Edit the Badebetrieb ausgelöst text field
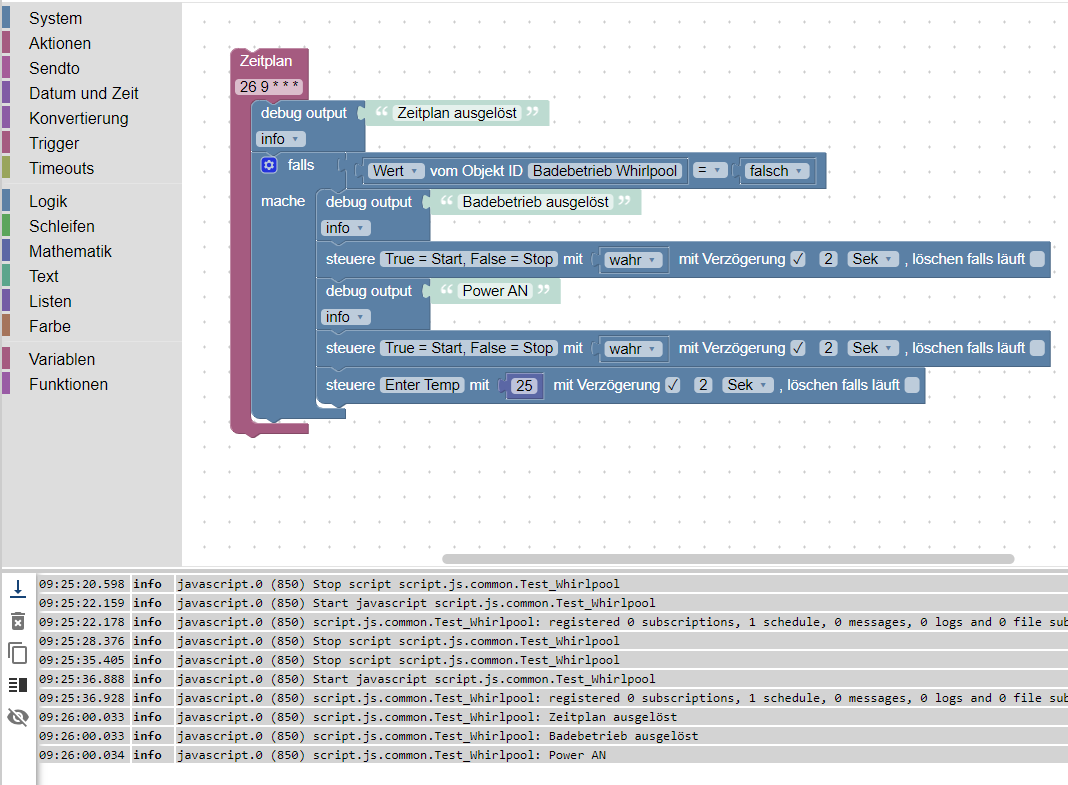The width and height of the screenshot is (1068, 785). pyautogui.click(x=535, y=202)
